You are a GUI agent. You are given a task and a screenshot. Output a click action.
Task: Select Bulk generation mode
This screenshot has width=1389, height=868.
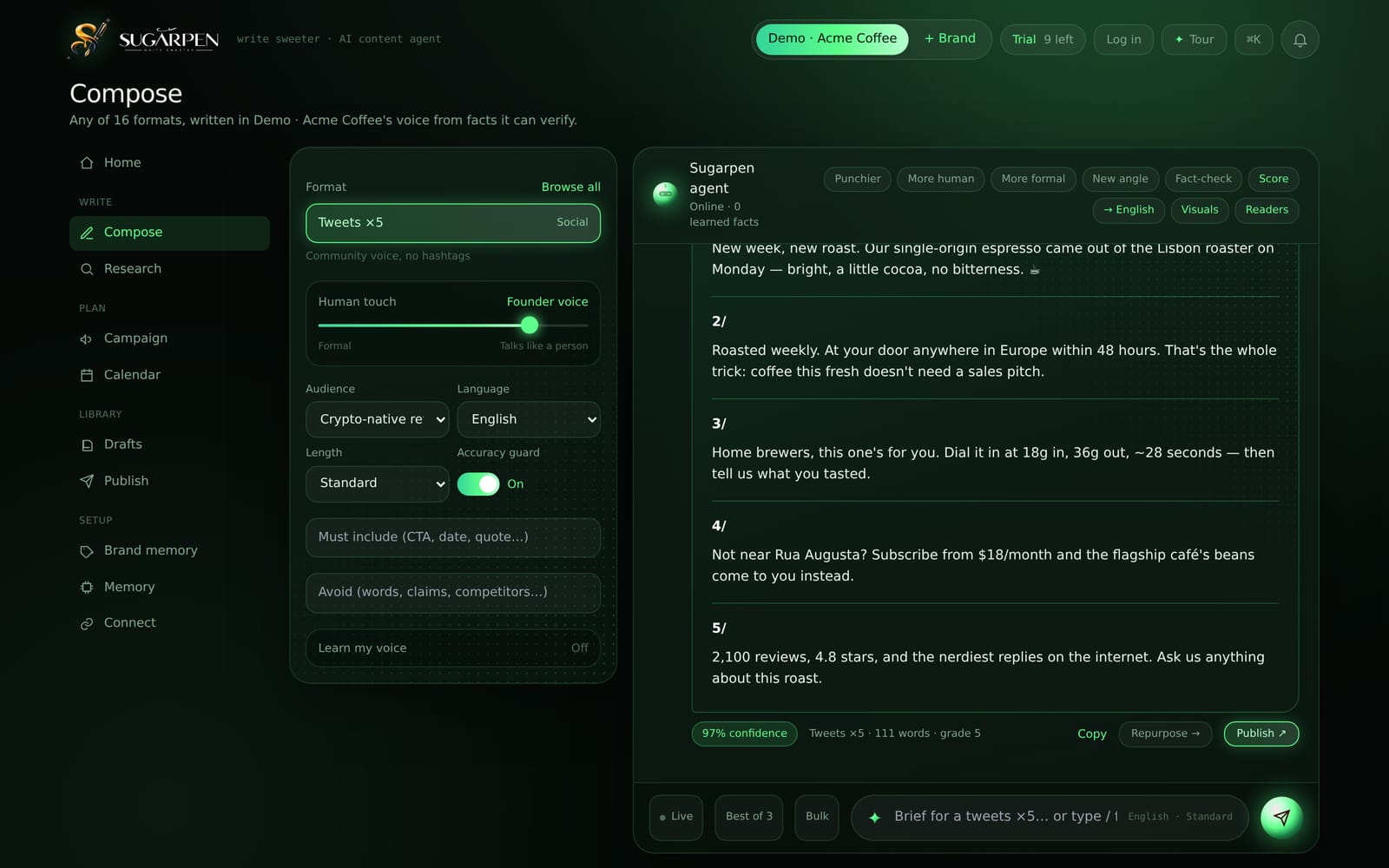pyautogui.click(x=817, y=817)
